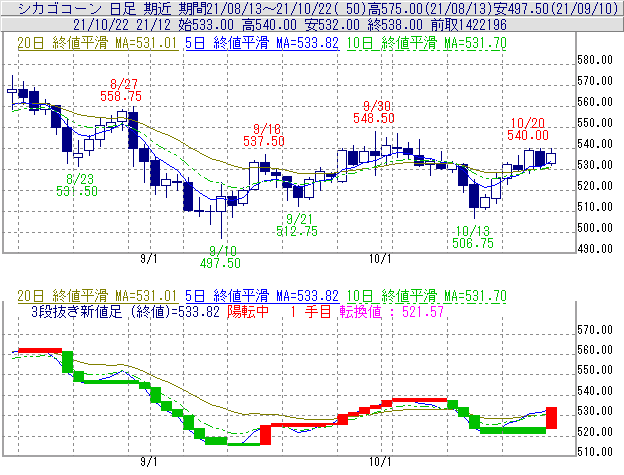Screen dimensions: 624x475
Task: Select the upper chart's 10日 MA=531.70 legend
Action: tap(427, 43)
